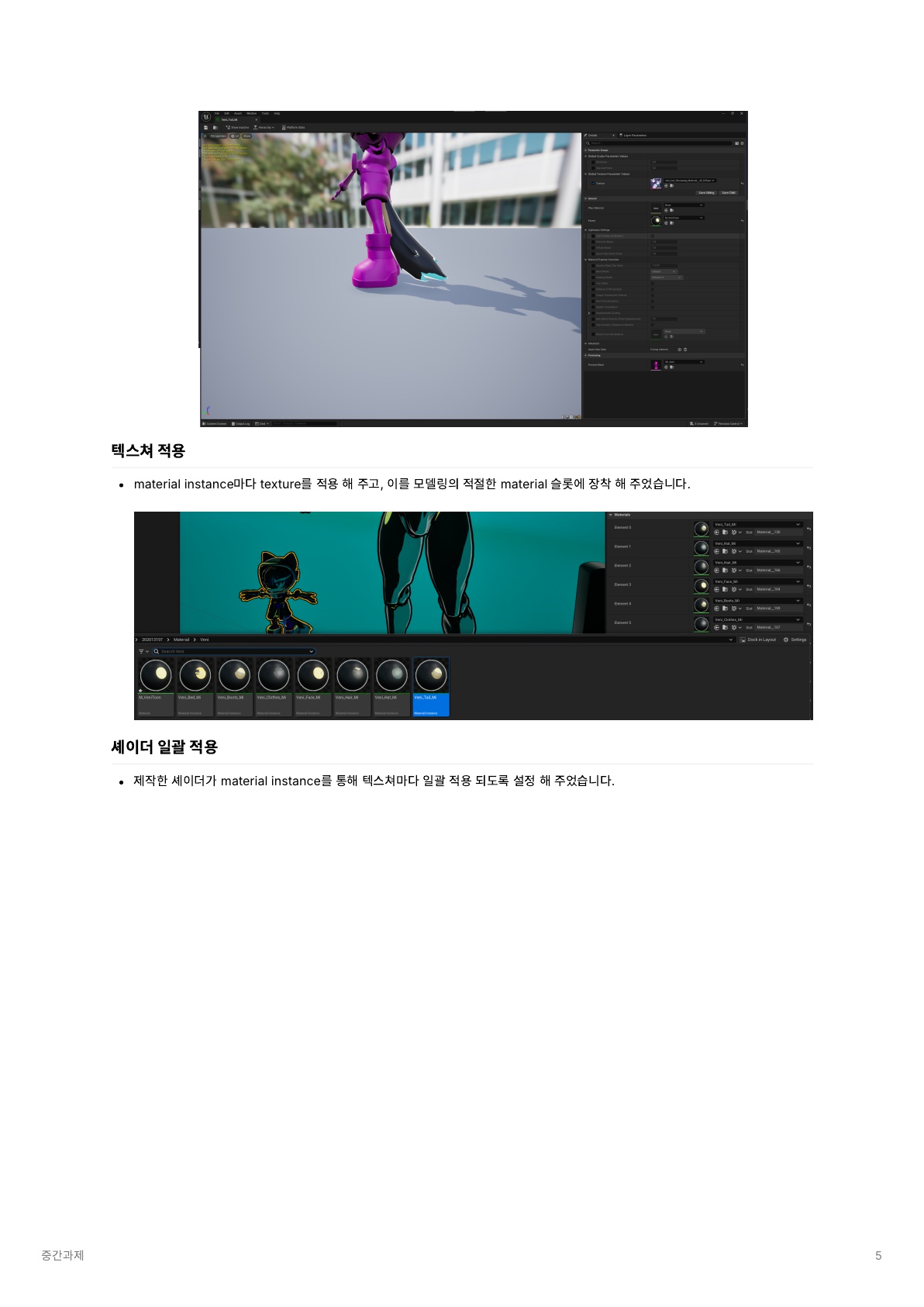Click the Show Inactive toolbar button
Image resolution: width=924 pixels, height=1307 pixels.
point(237,127)
